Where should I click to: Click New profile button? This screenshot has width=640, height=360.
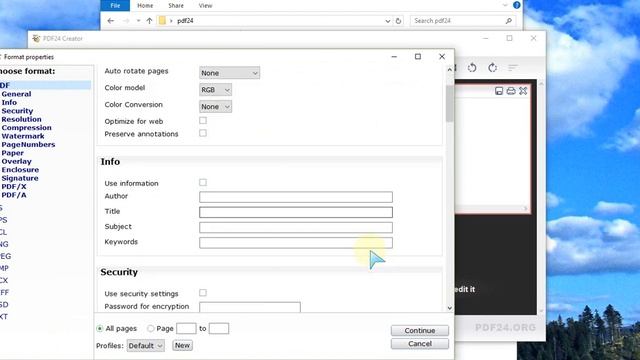tap(182, 345)
